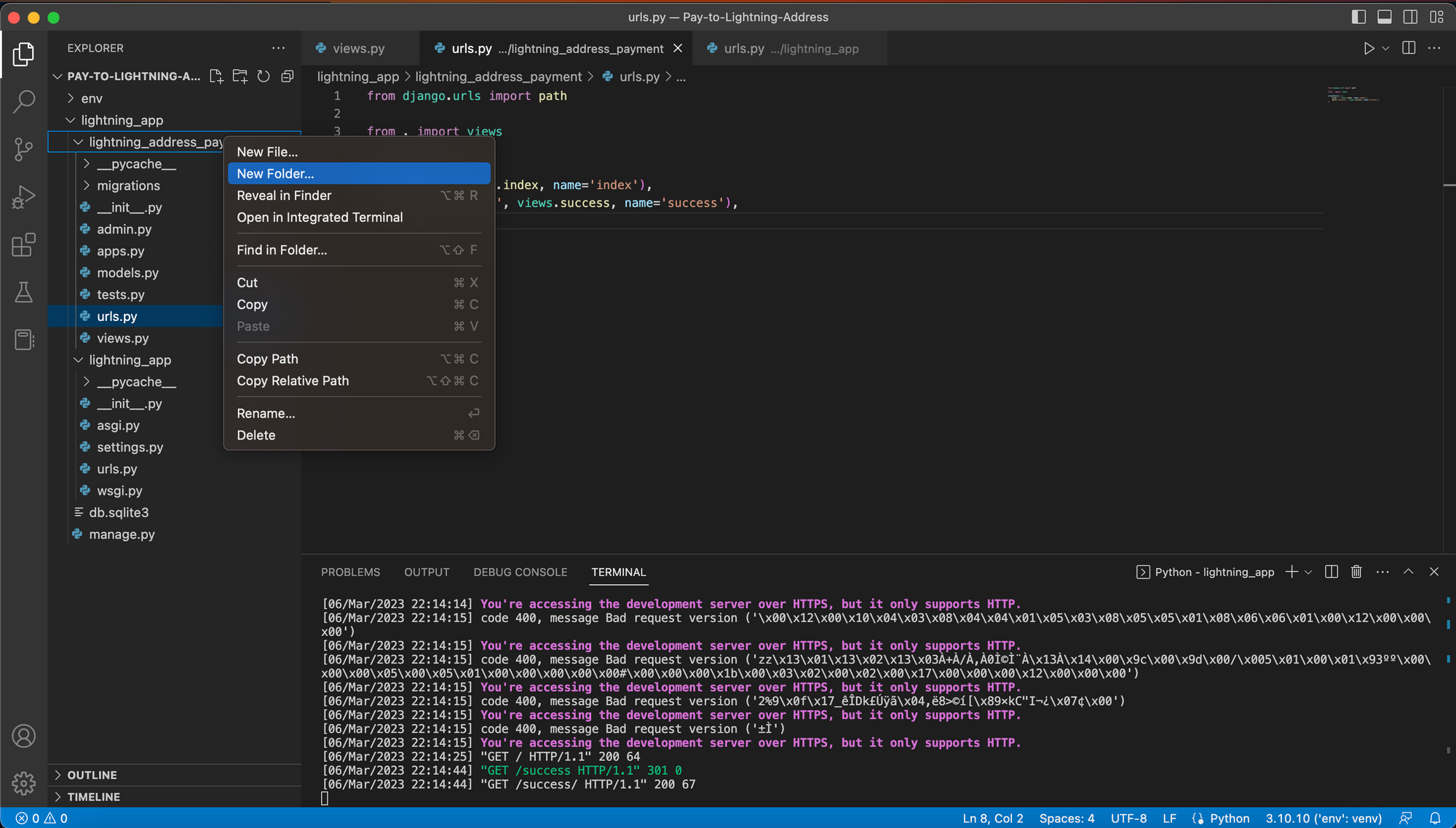Open the new terminal profile dropdown arrow

[x=1308, y=572]
